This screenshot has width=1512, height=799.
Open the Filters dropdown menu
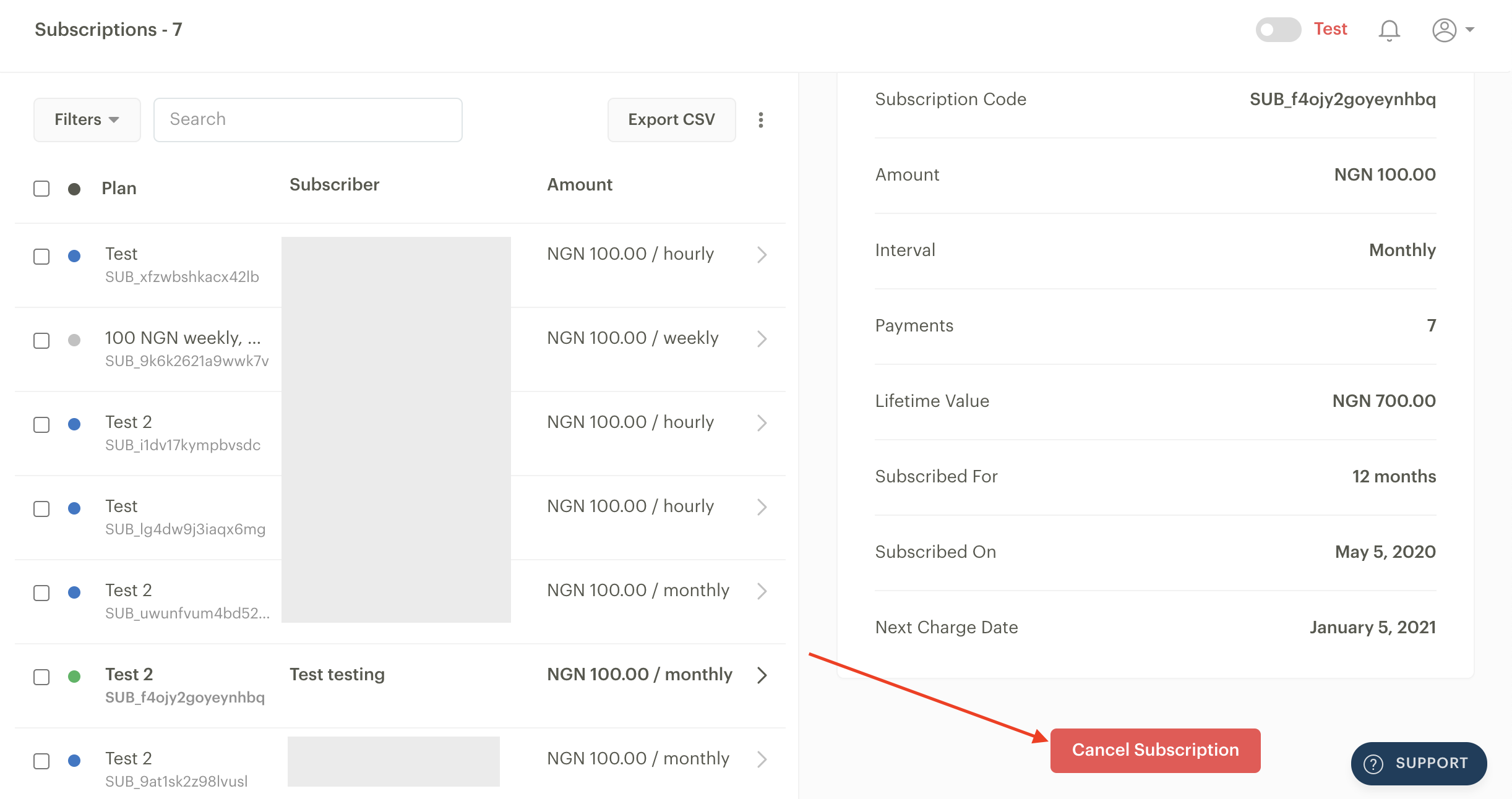point(86,119)
